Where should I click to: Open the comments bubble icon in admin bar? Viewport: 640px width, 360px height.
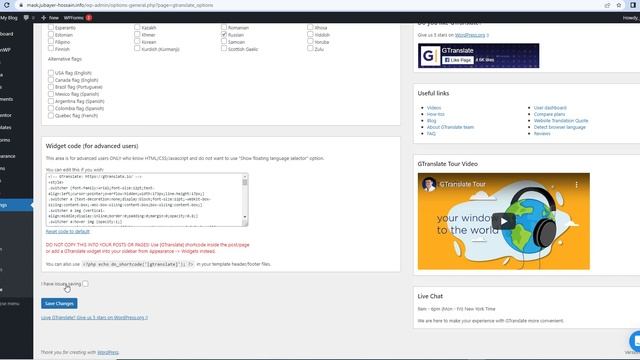(x=27, y=18)
